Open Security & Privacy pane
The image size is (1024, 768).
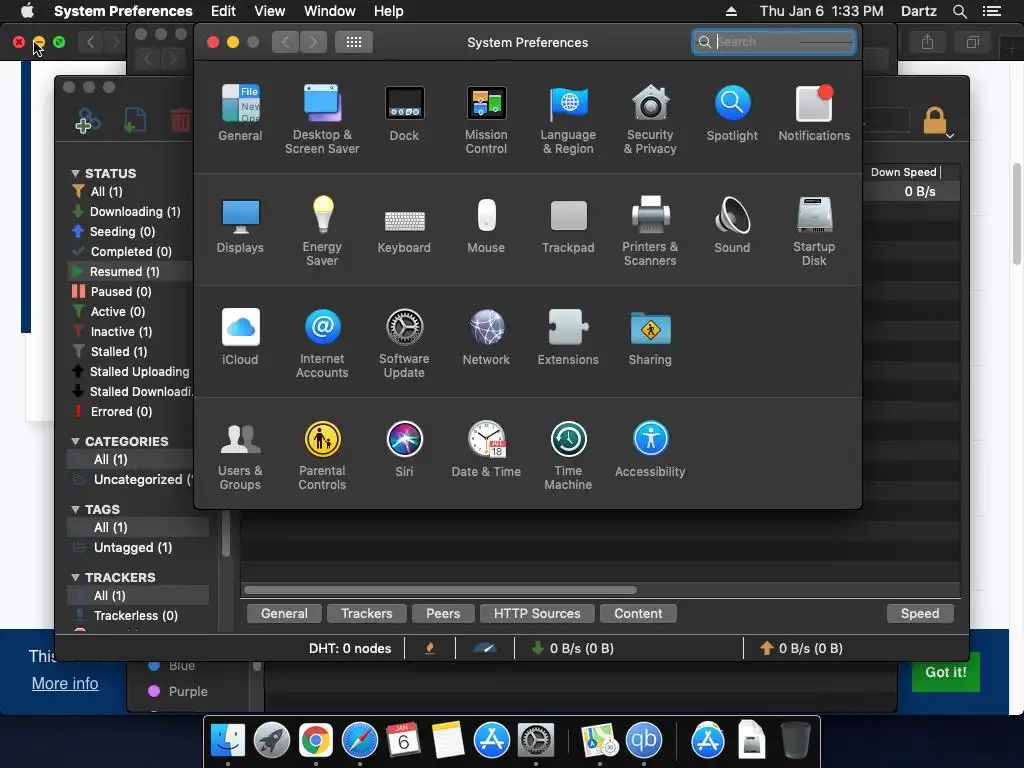pos(650,120)
